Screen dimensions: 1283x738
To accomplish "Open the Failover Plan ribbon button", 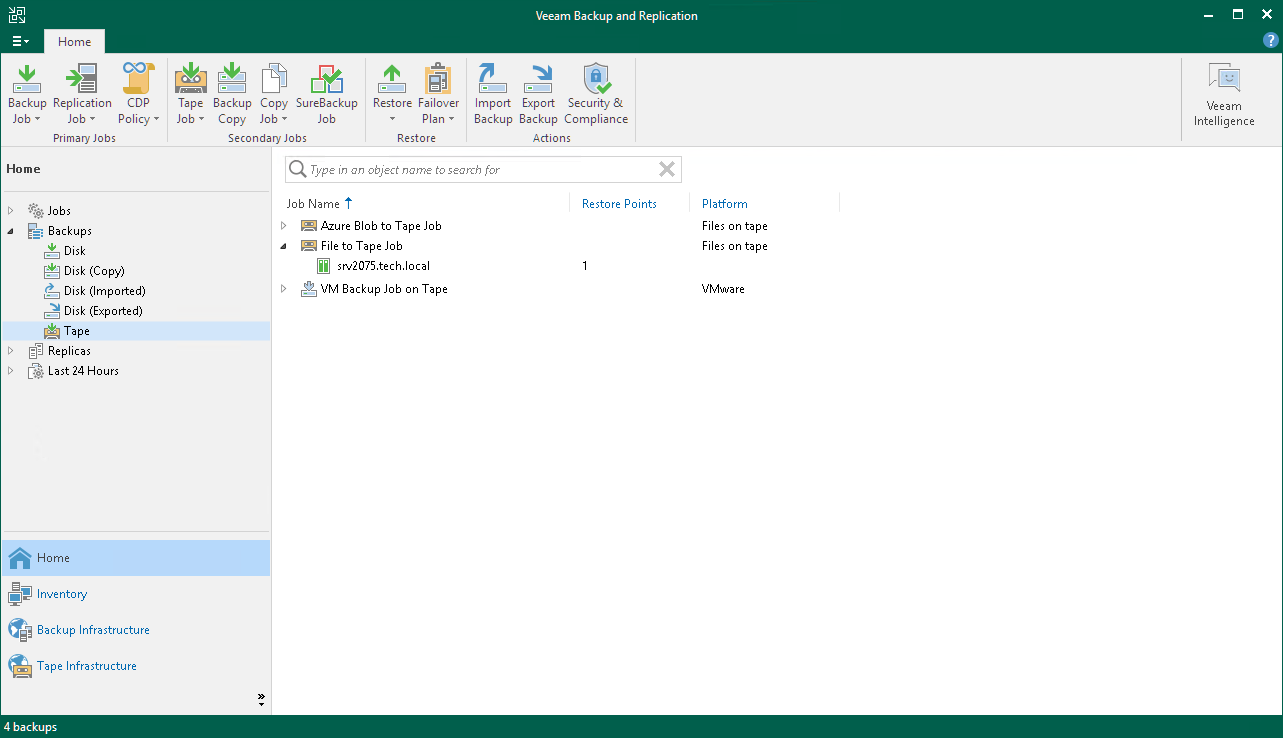I will click(439, 94).
